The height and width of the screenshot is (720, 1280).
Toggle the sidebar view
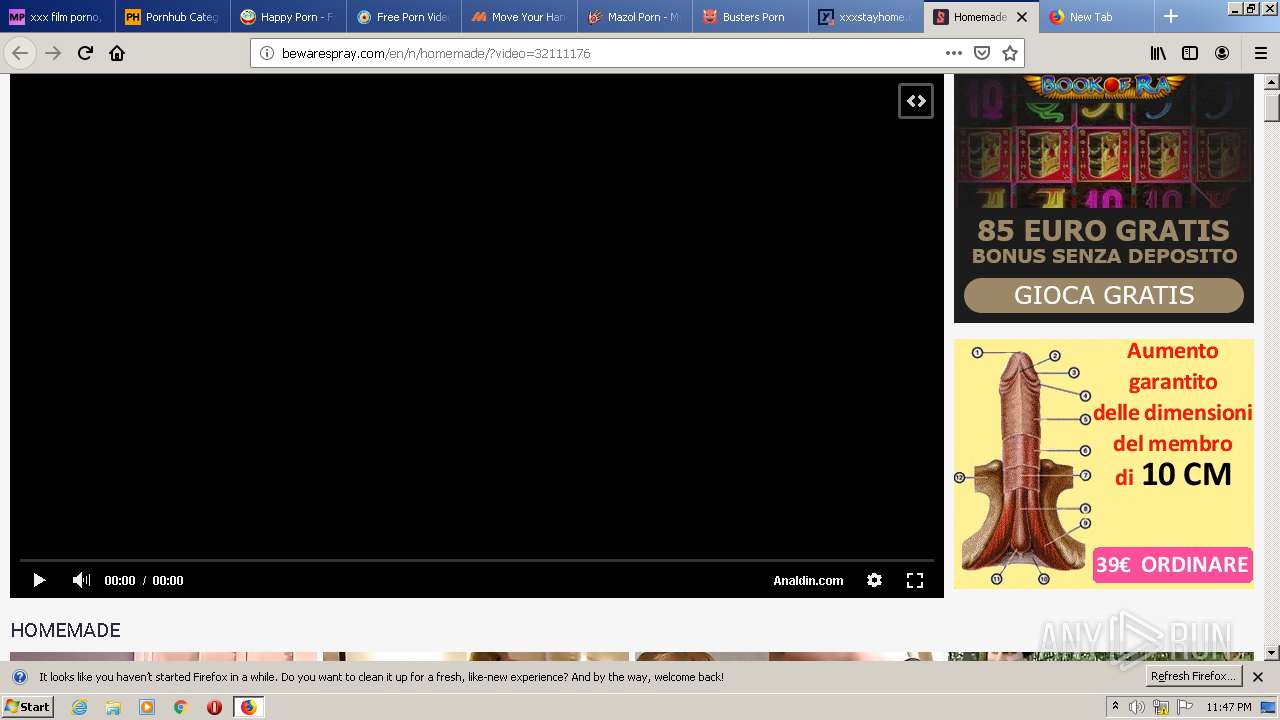click(x=1190, y=53)
